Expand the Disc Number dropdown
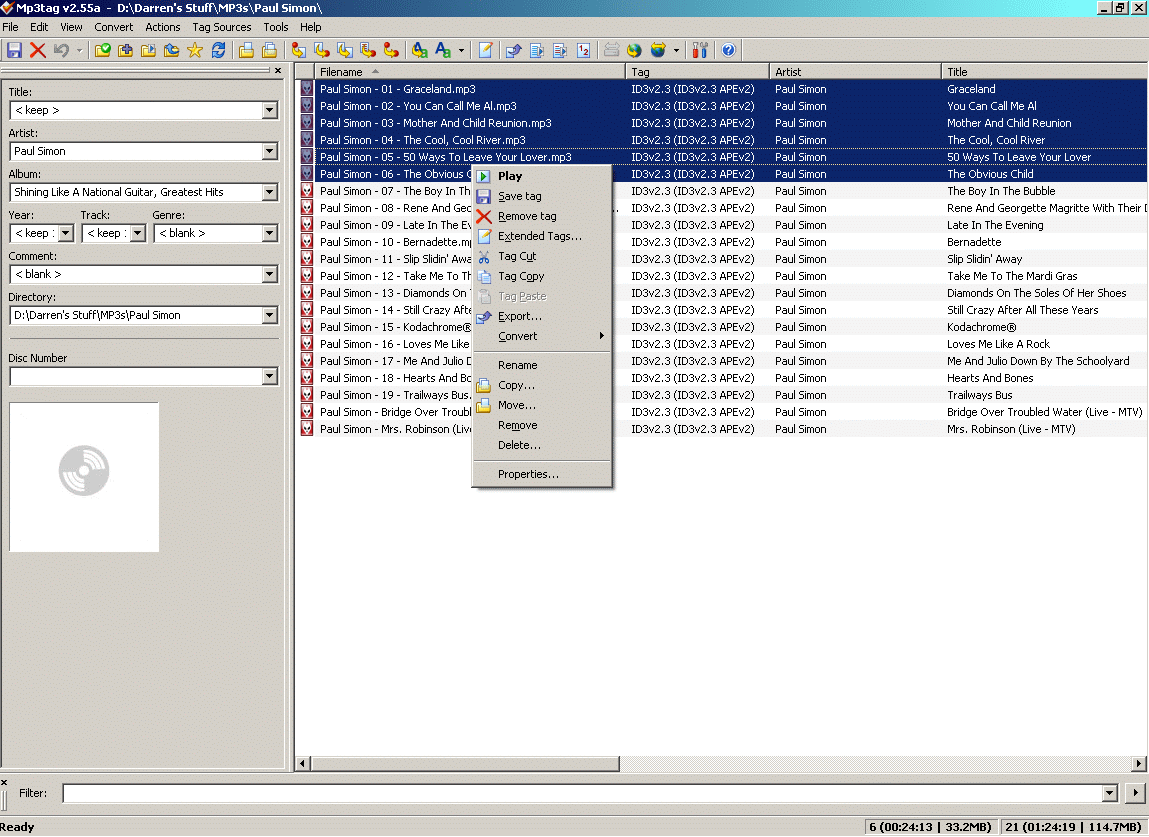 coord(270,377)
